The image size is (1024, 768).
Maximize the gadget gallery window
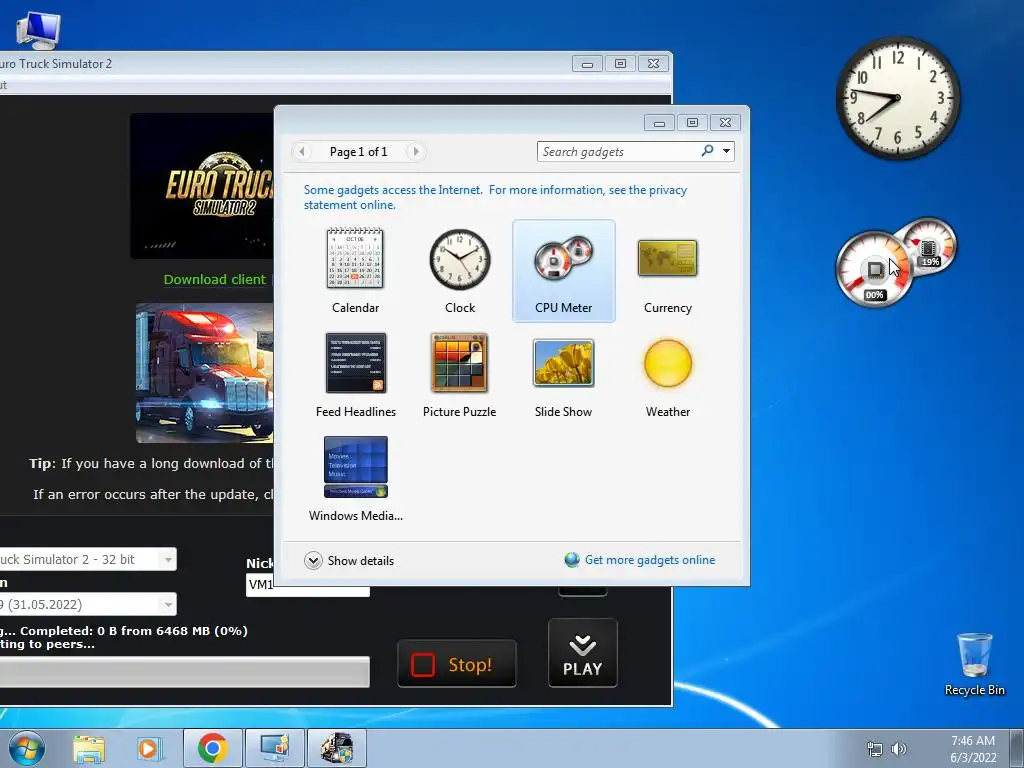(x=692, y=123)
